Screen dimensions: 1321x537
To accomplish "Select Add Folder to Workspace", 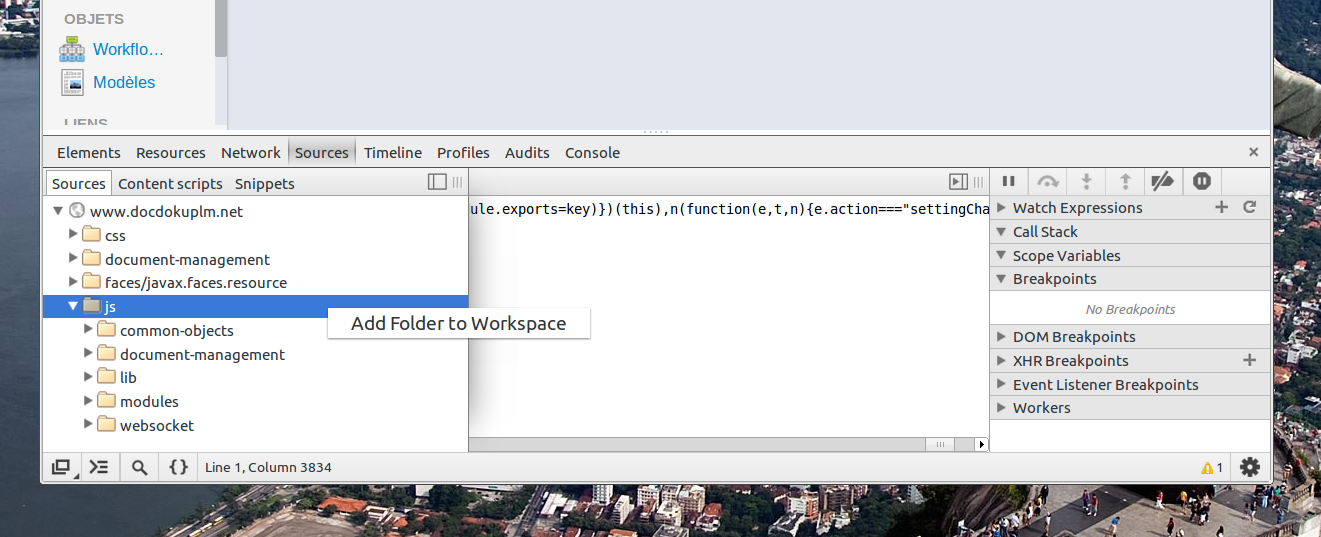I will (x=458, y=323).
